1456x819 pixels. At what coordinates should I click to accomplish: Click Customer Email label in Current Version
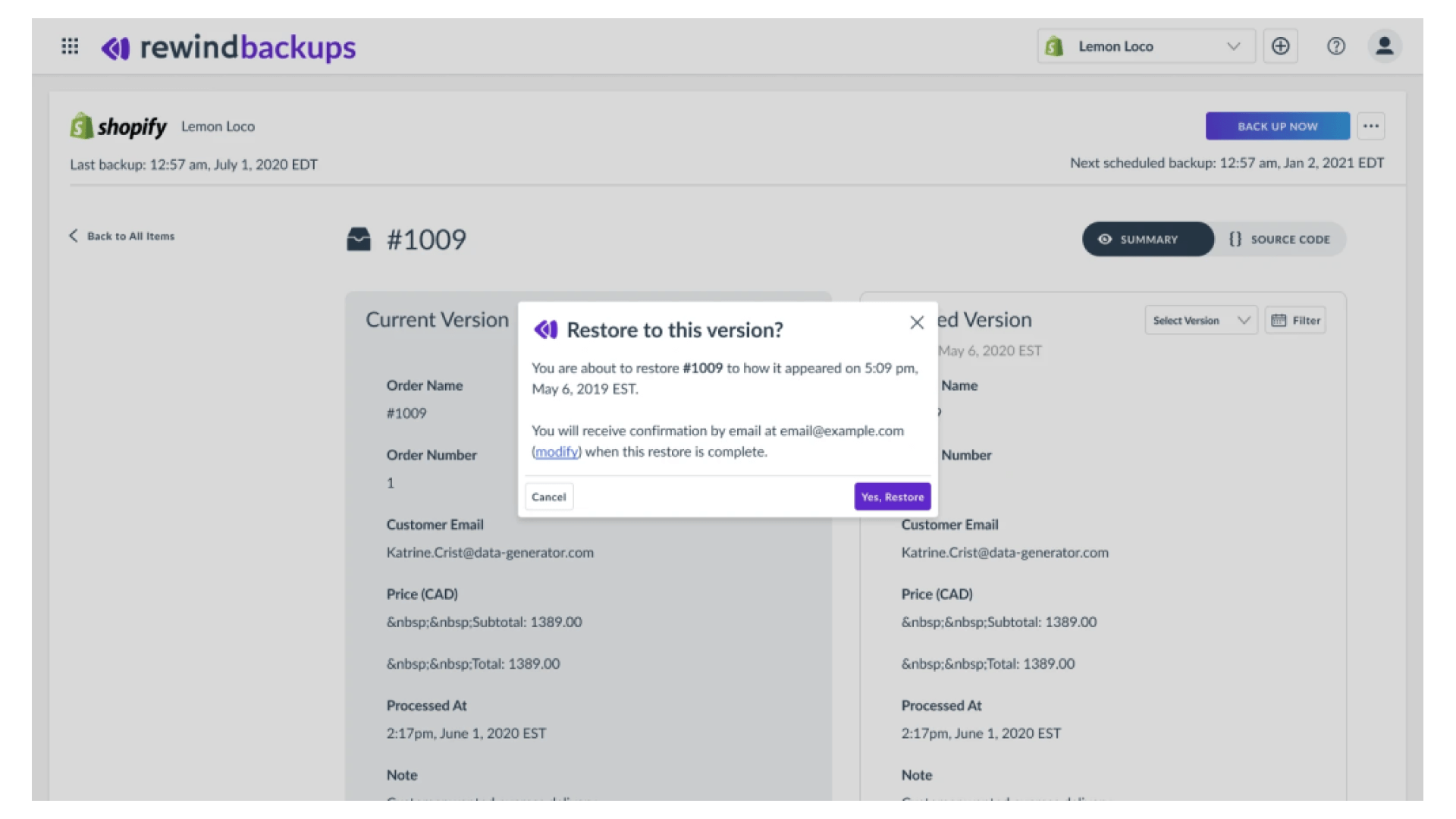tap(435, 525)
